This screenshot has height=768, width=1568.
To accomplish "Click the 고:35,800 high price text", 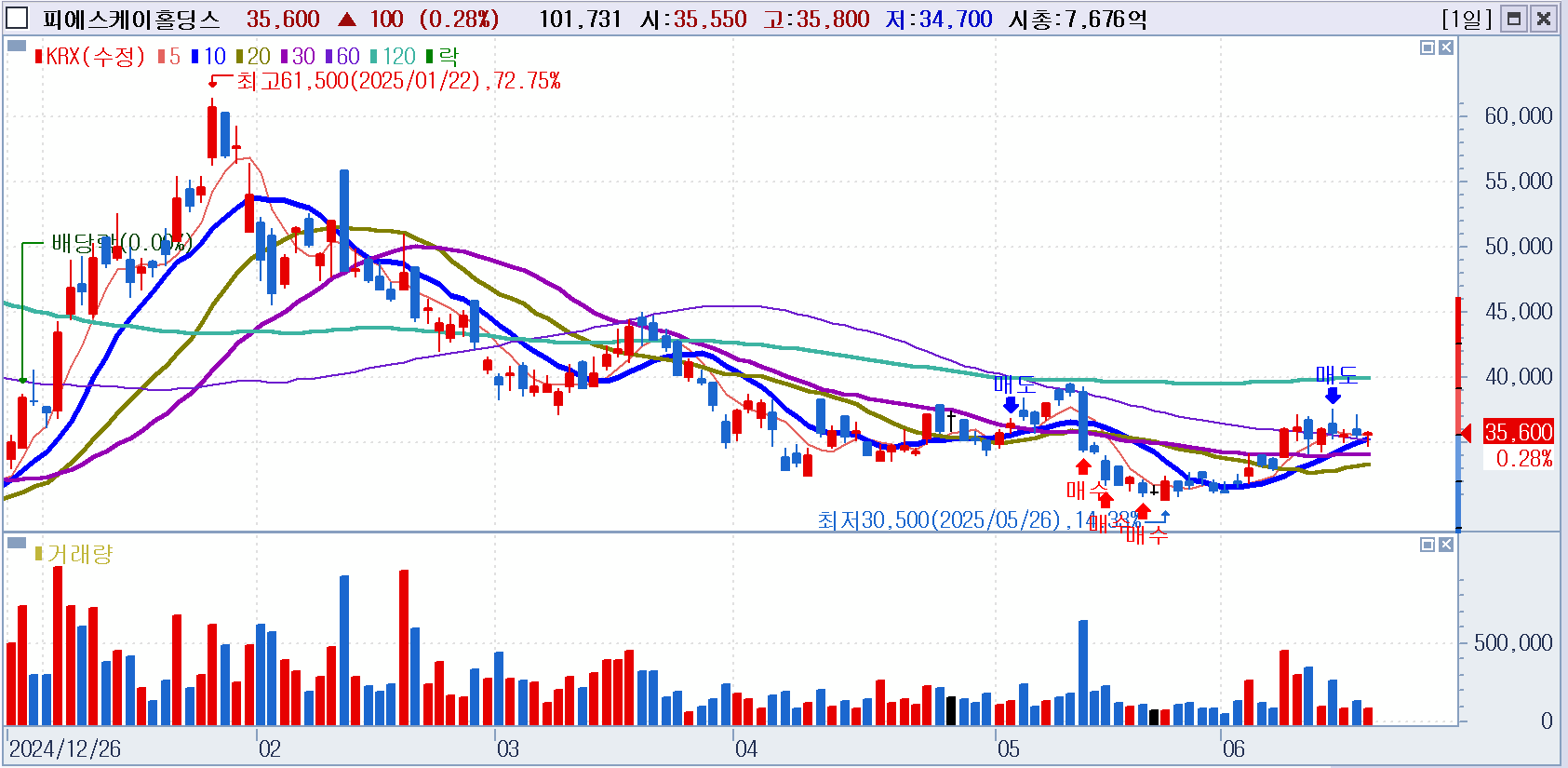I will click(x=816, y=19).
